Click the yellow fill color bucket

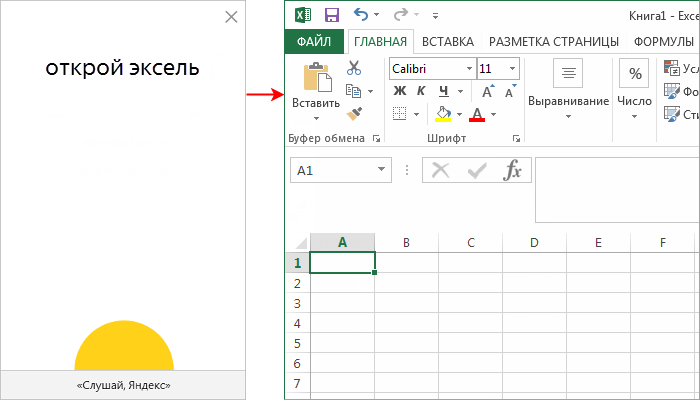click(443, 114)
